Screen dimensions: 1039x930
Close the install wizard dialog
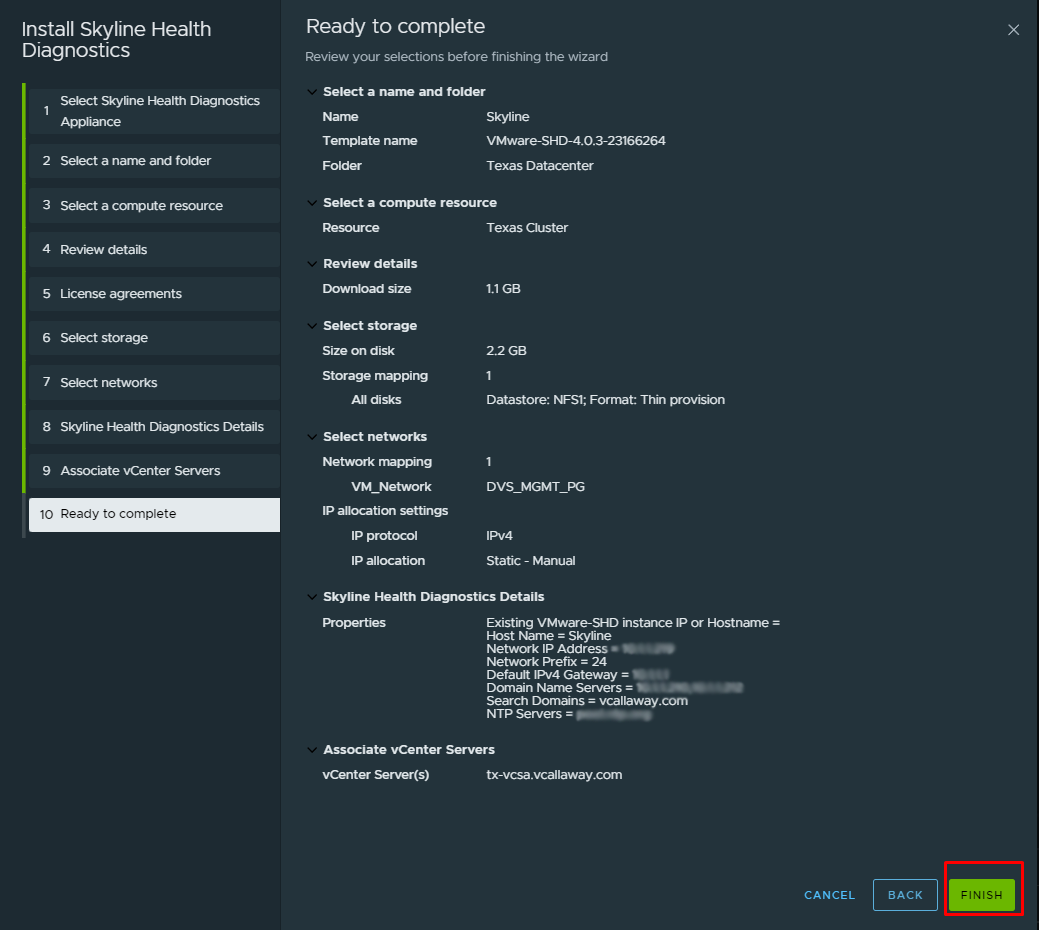point(1013,30)
